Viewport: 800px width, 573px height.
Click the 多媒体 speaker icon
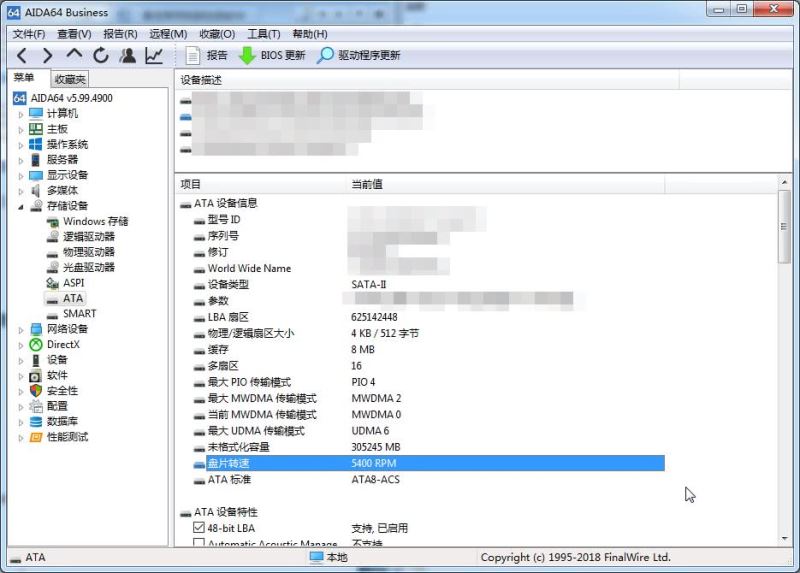35,190
